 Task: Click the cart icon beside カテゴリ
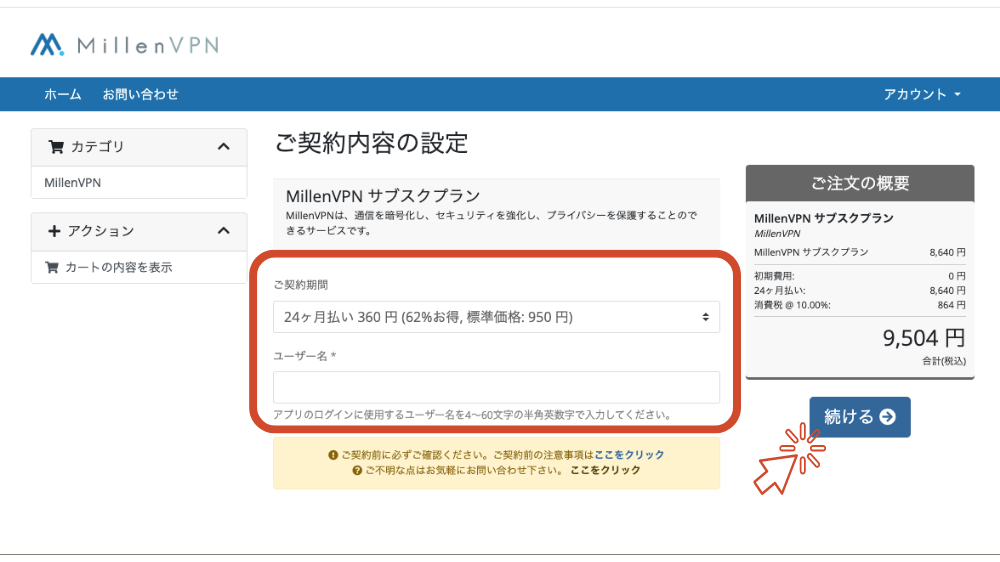point(55,147)
